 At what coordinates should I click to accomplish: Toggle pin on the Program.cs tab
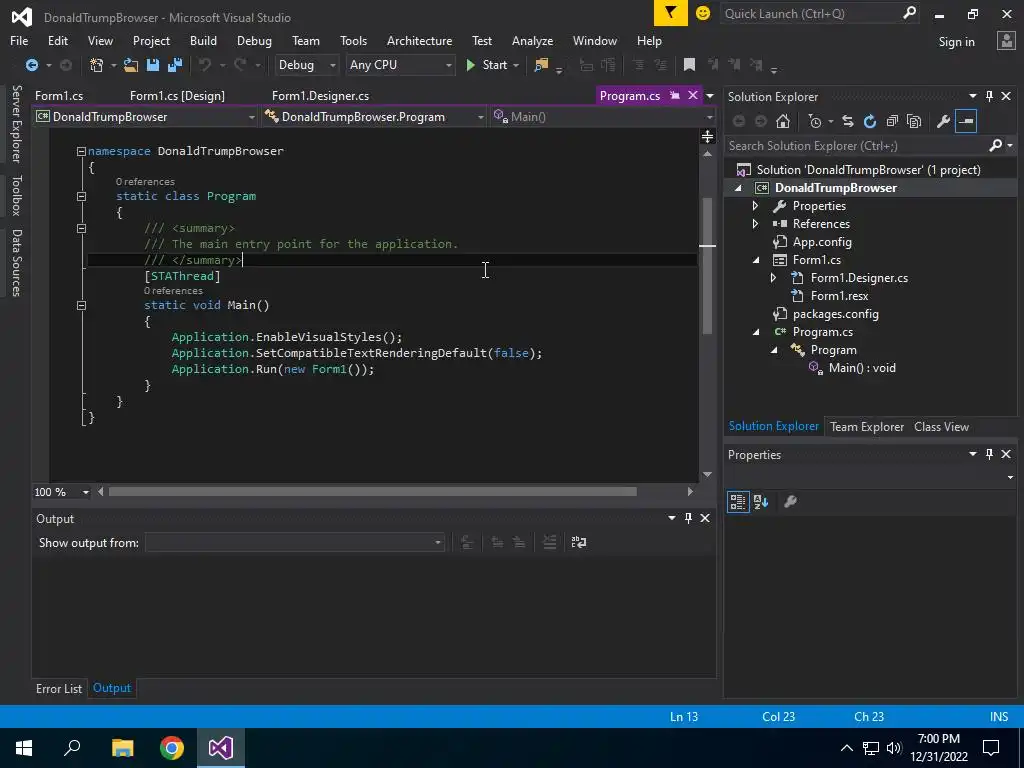pyautogui.click(x=675, y=95)
